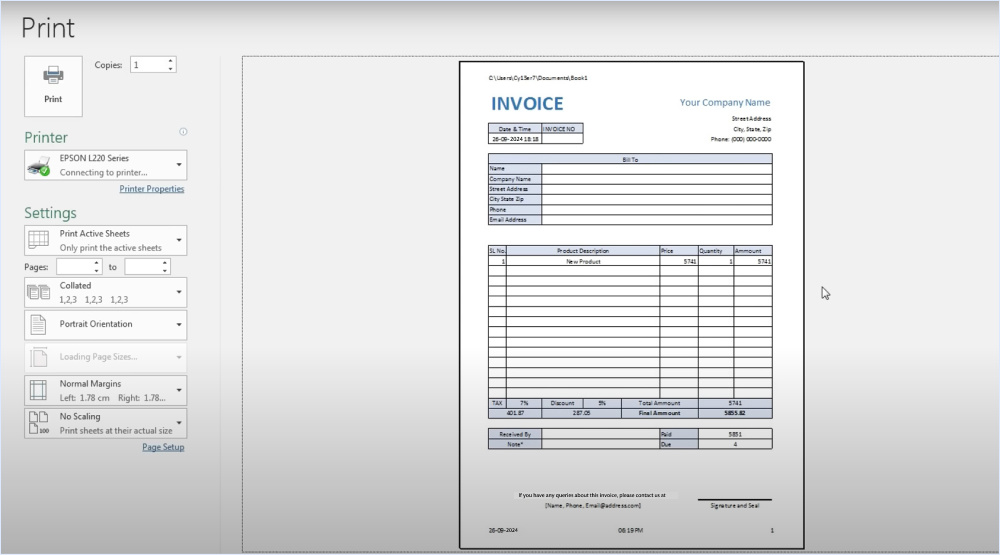Increase the starting Pages value using up arrow
This screenshot has height=555, width=1000.
click(x=97, y=263)
